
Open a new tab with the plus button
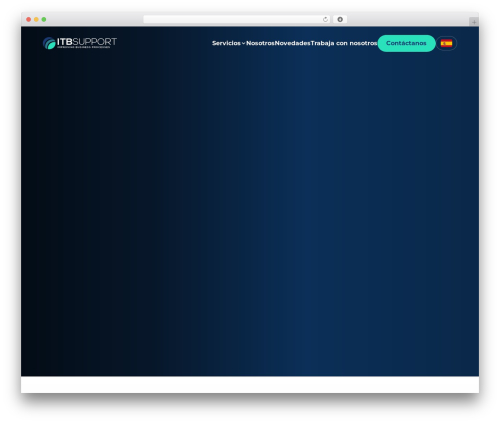point(474,22)
